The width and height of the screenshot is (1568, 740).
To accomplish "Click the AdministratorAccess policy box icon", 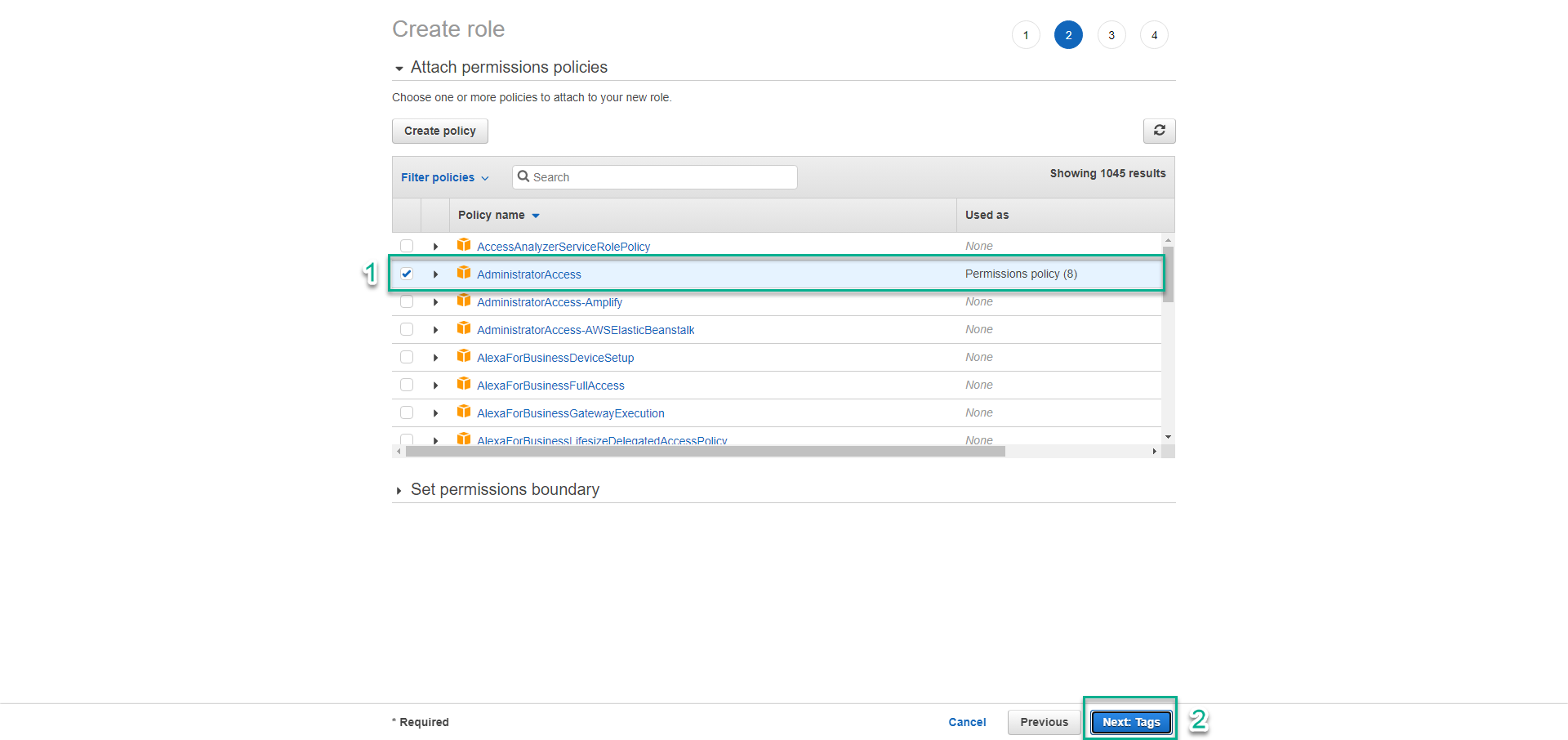I will point(464,273).
